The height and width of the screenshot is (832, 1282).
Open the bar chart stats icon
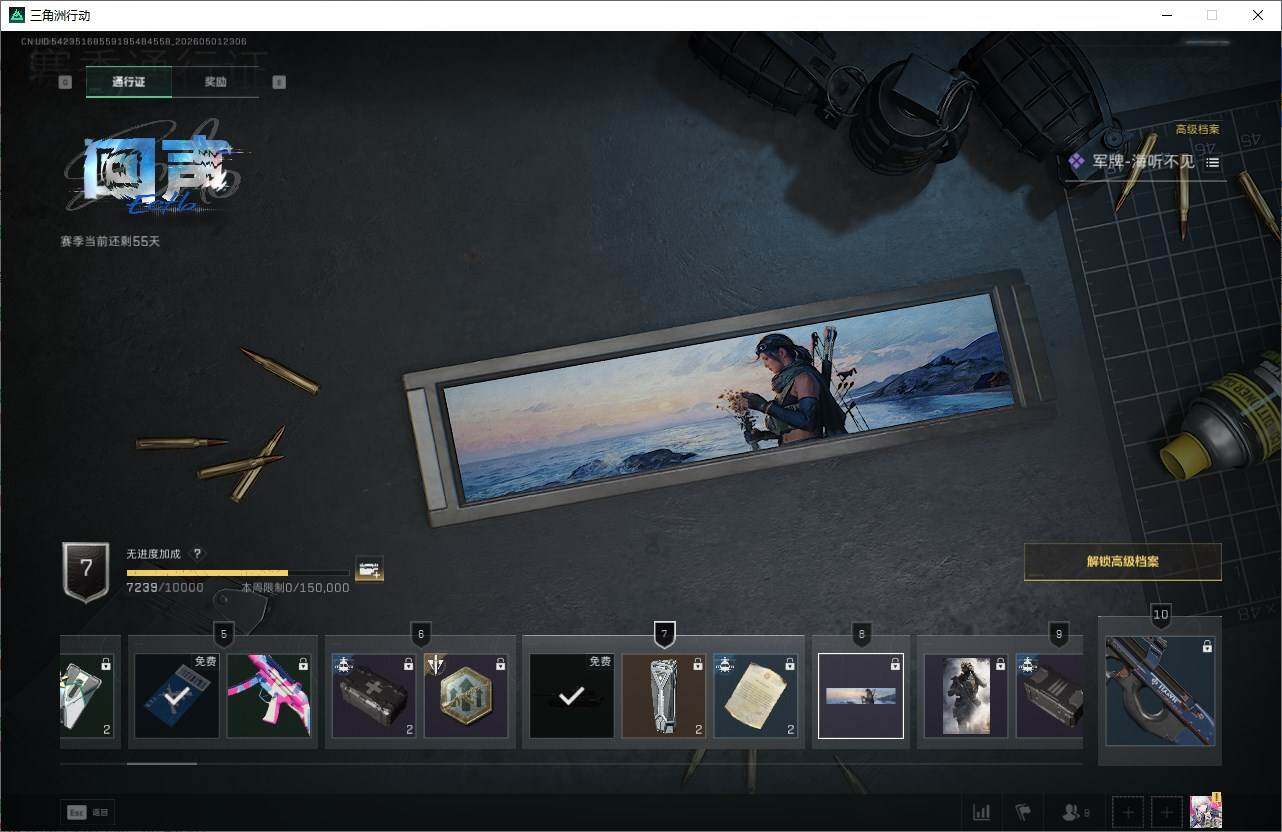click(x=982, y=812)
